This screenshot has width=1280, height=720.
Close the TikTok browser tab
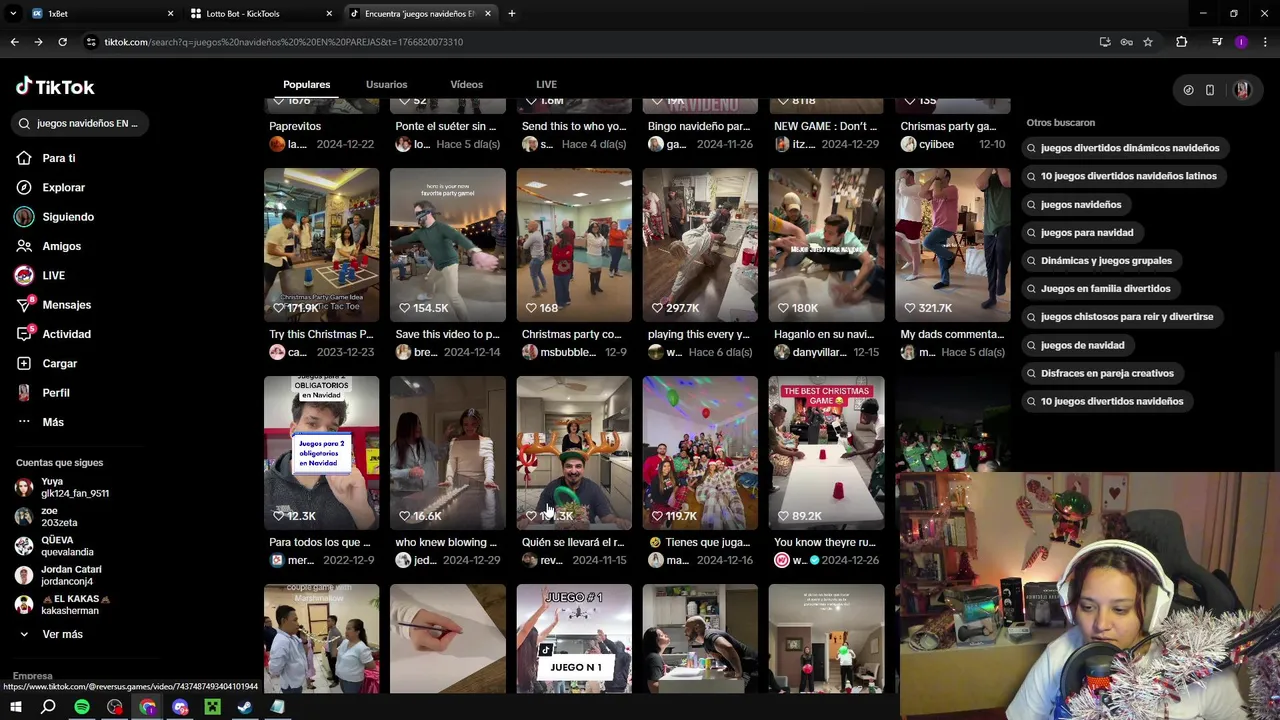488,14
